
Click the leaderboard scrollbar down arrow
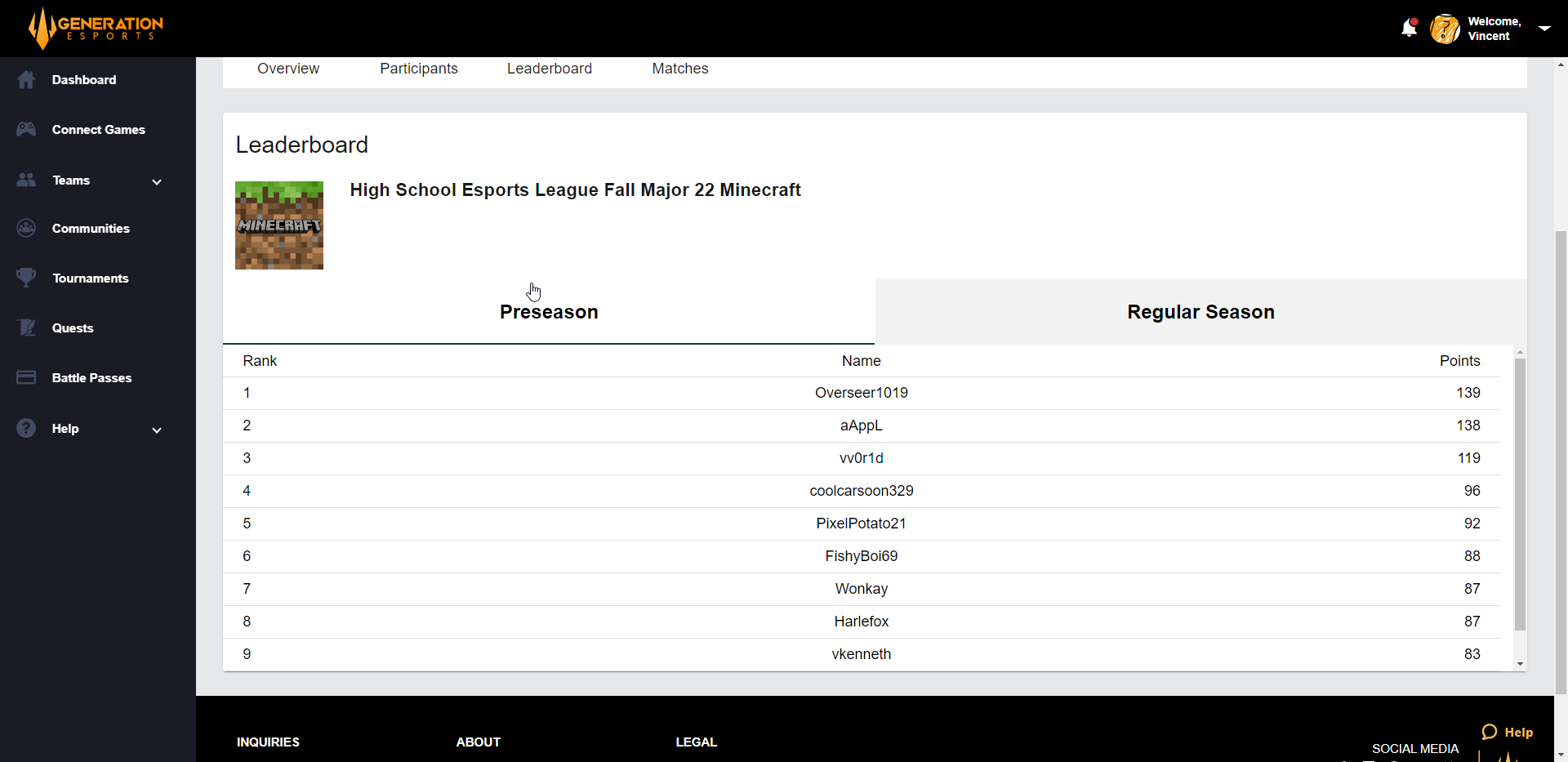pos(1520,664)
